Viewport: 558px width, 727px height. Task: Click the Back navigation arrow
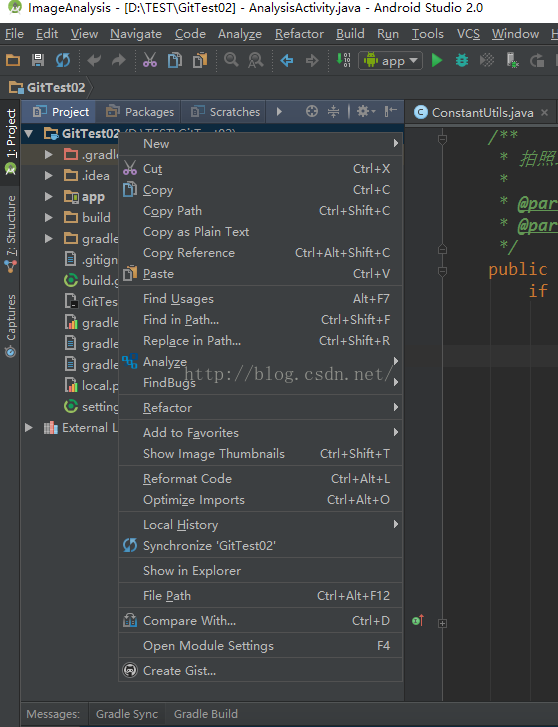[x=287, y=60]
